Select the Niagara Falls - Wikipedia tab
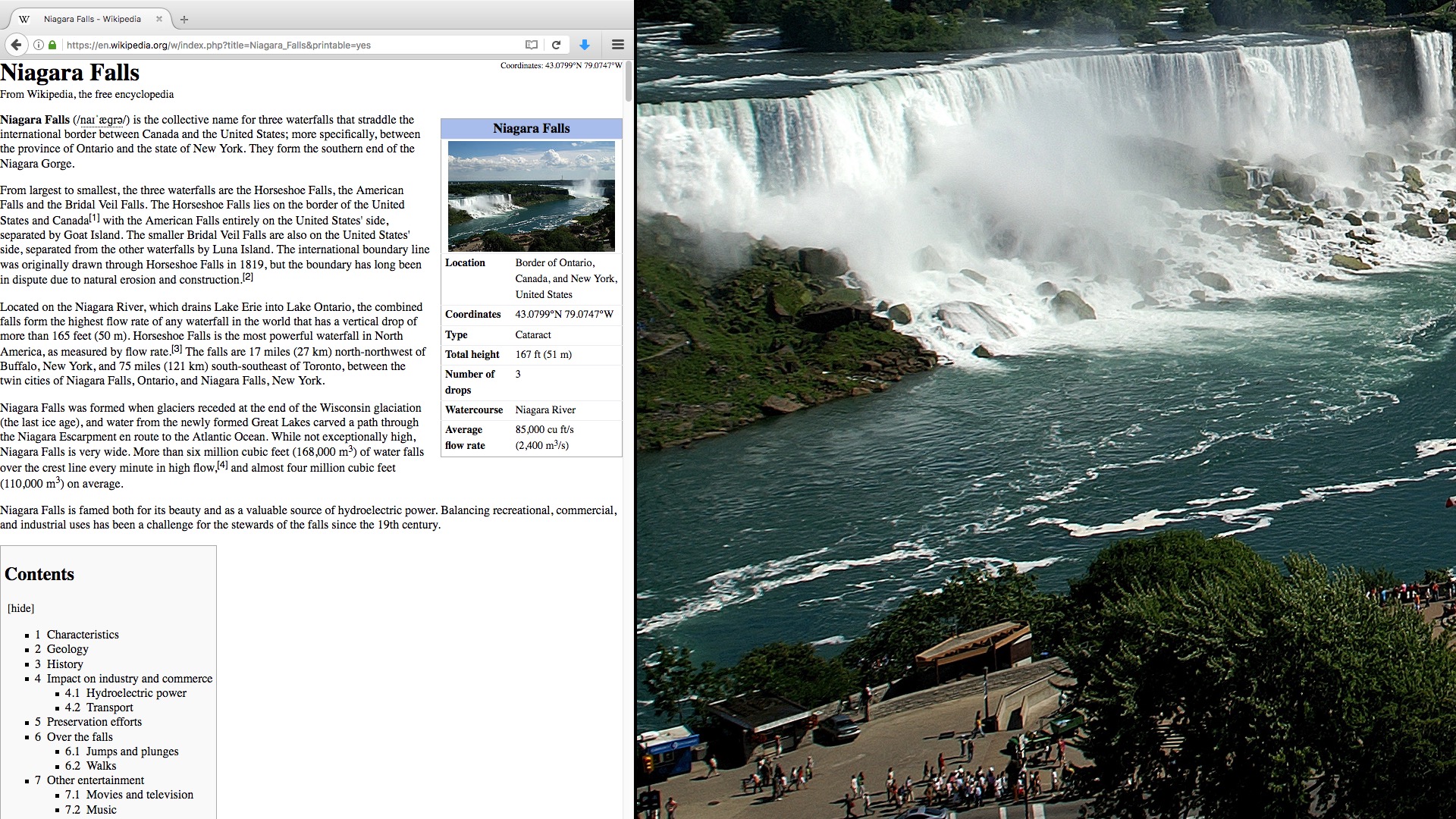The width and height of the screenshot is (1456, 819). coord(91,19)
